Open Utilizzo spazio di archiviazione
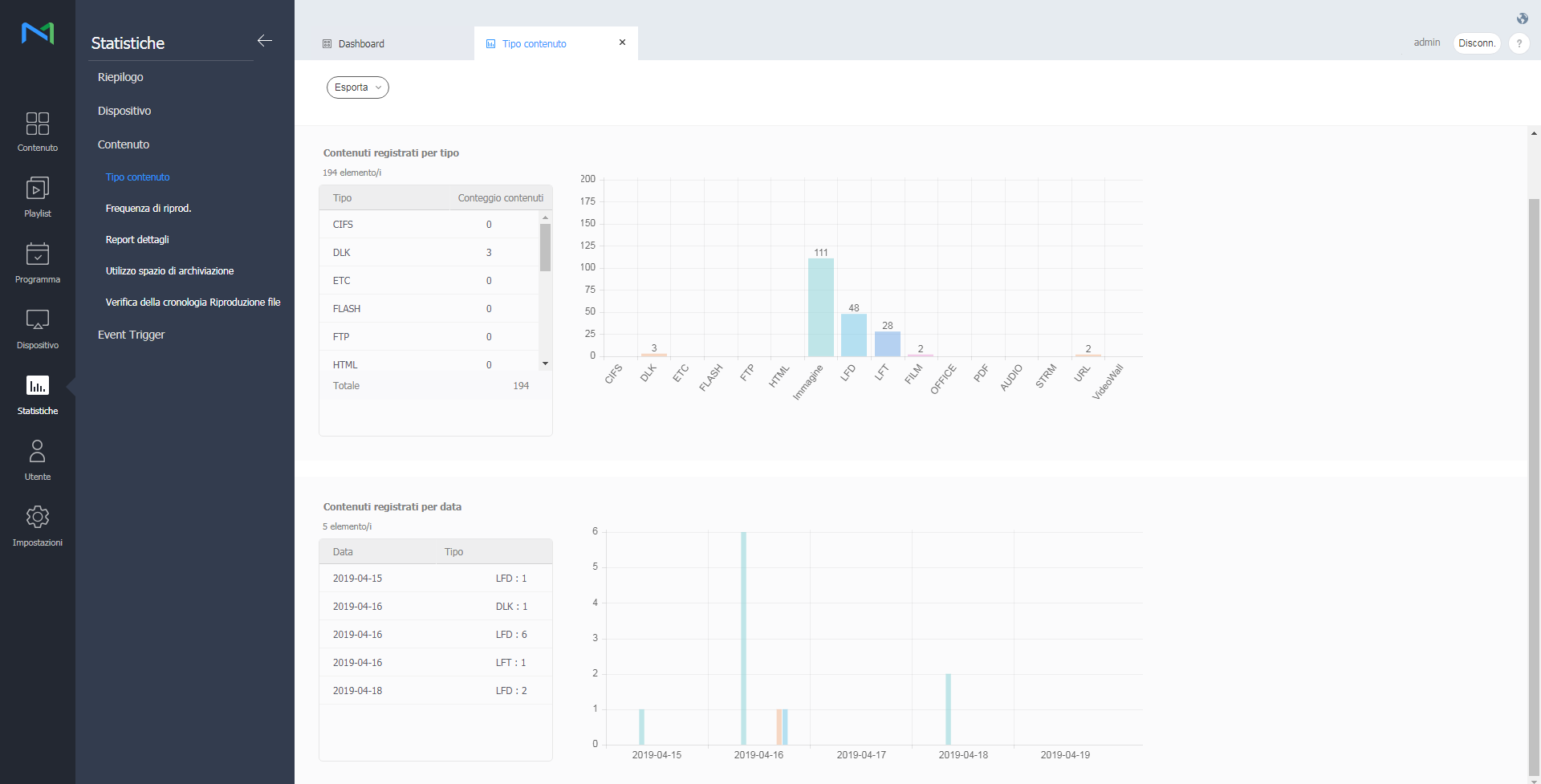This screenshot has width=1541, height=784. (x=169, y=271)
